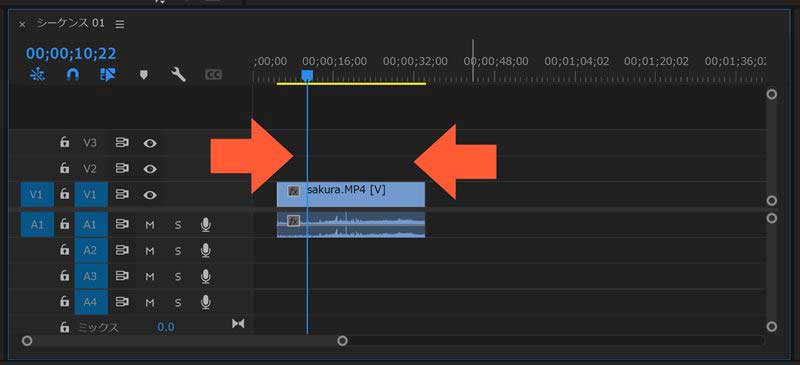The image size is (800, 365).
Task: Click the time ruler at 00;00;32;00
Action: [x=415, y=62]
